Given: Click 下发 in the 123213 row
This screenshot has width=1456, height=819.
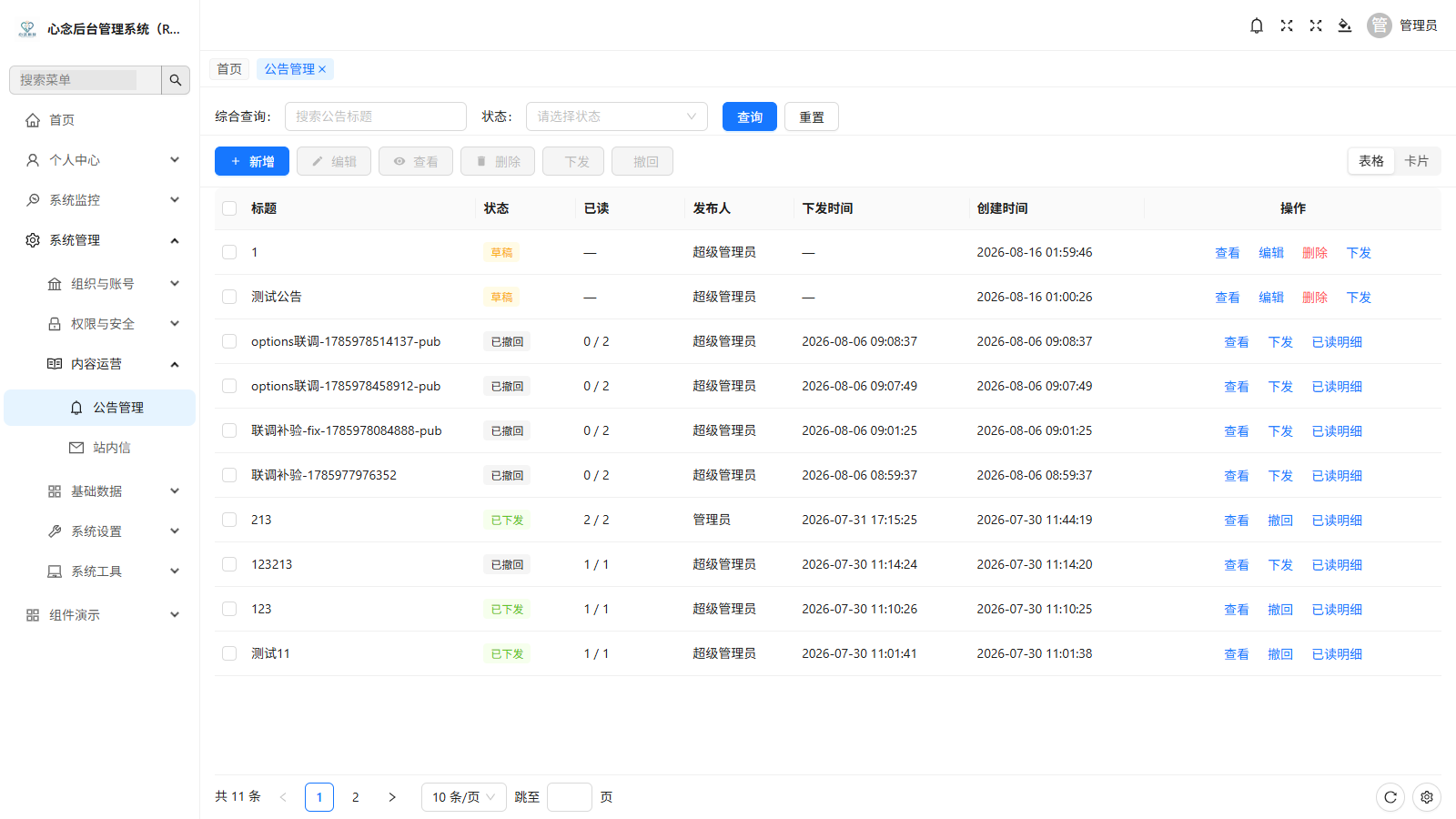Looking at the screenshot, I should click(1280, 565).
